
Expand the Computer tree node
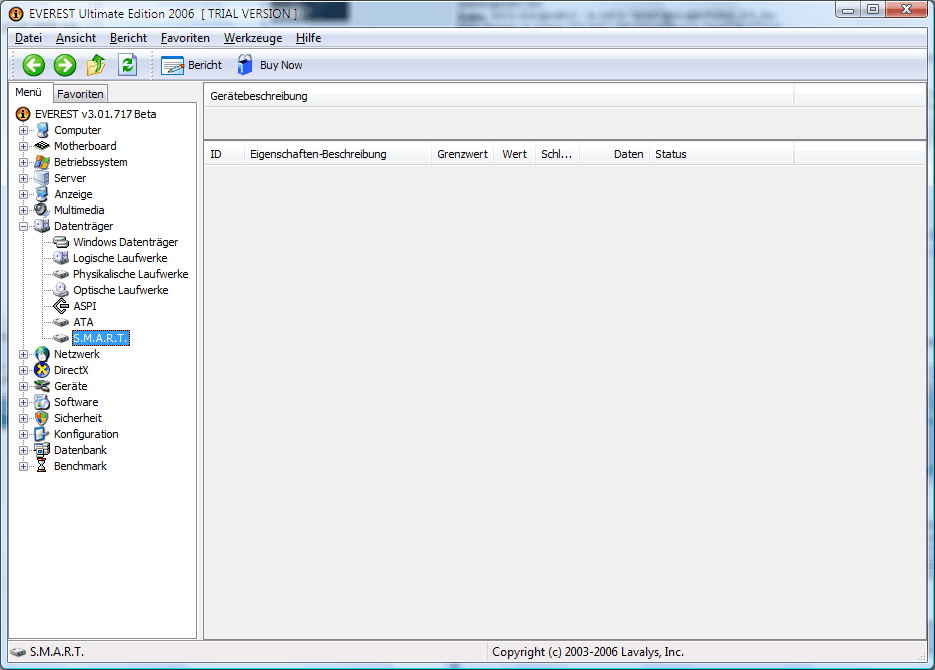[x=23, y=130]
